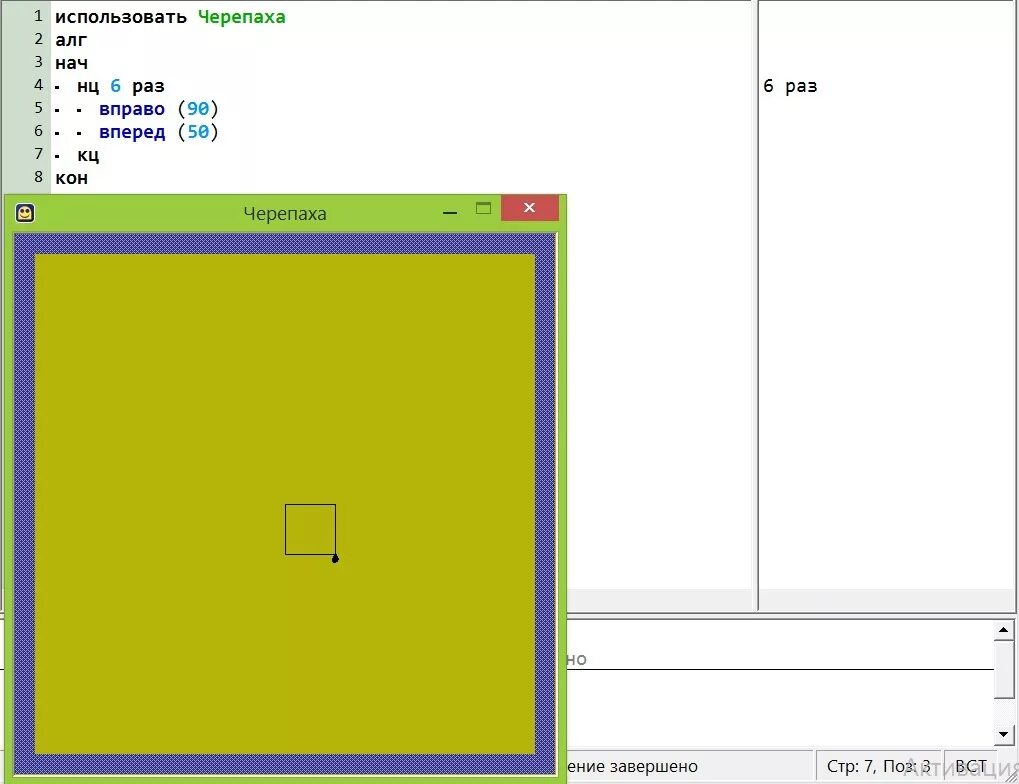Click the loop count 6 in code
Viewport: 1019px width, 784px height.
click(x=116, y=86)
